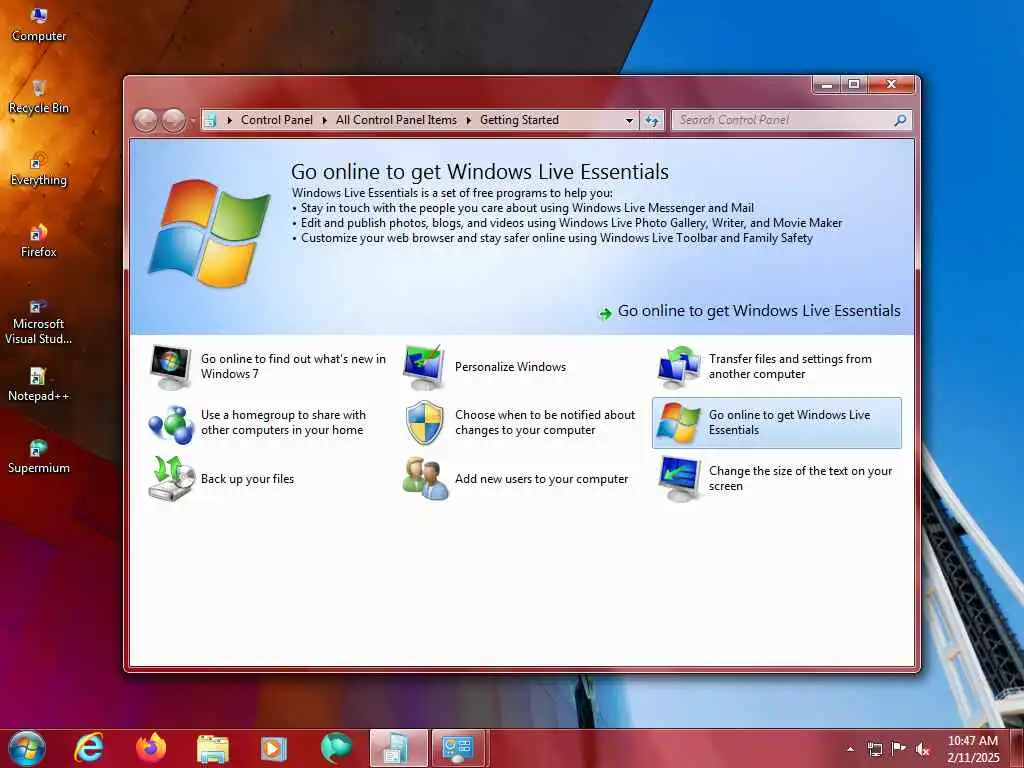Viewport: 1024px width, 768px height.
Task: Click the Back navigation arrow button
Action: coord(146,120)
